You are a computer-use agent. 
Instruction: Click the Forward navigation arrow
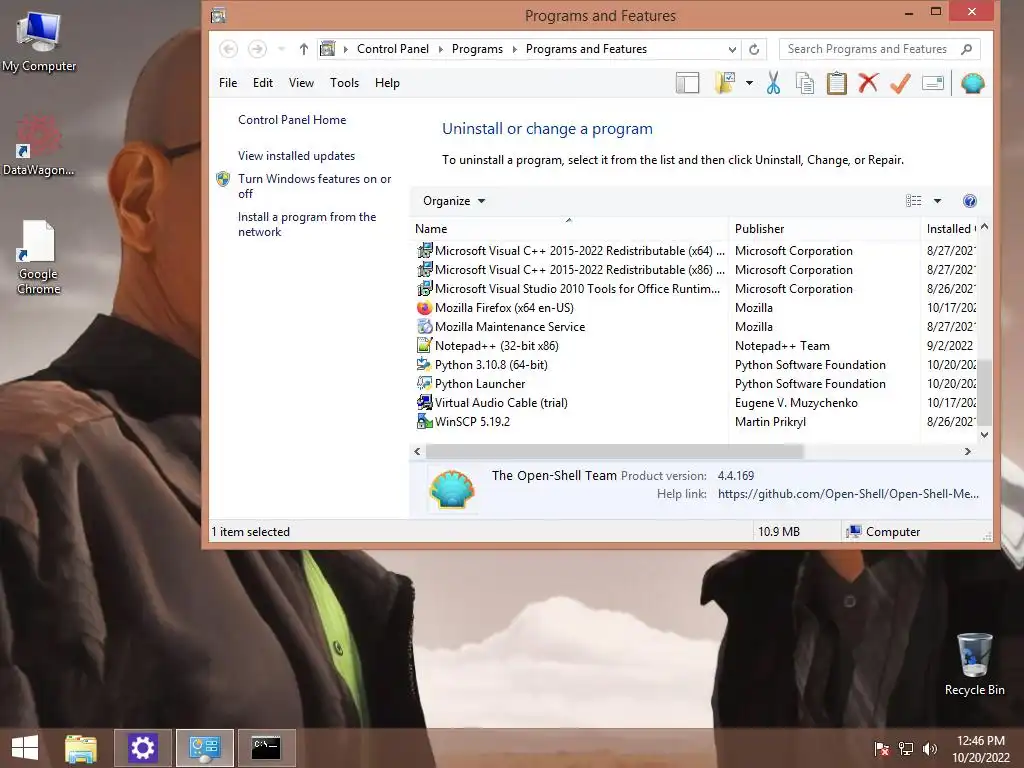point(257,49)
